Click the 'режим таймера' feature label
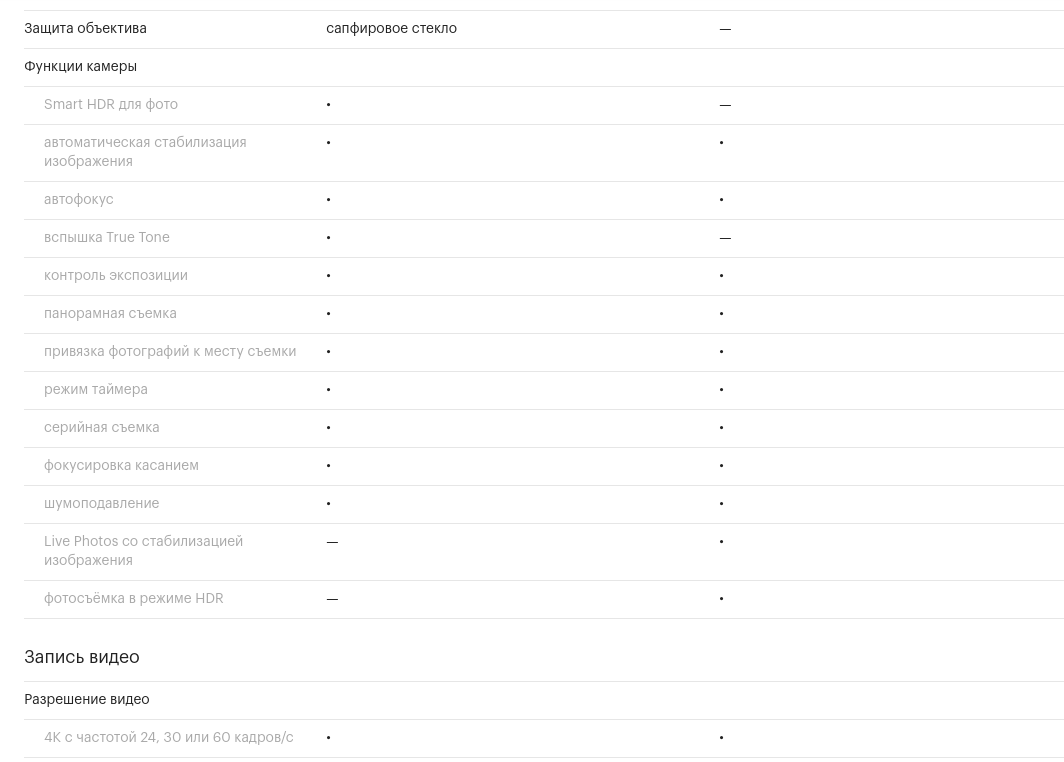 (x=96, y=389)
